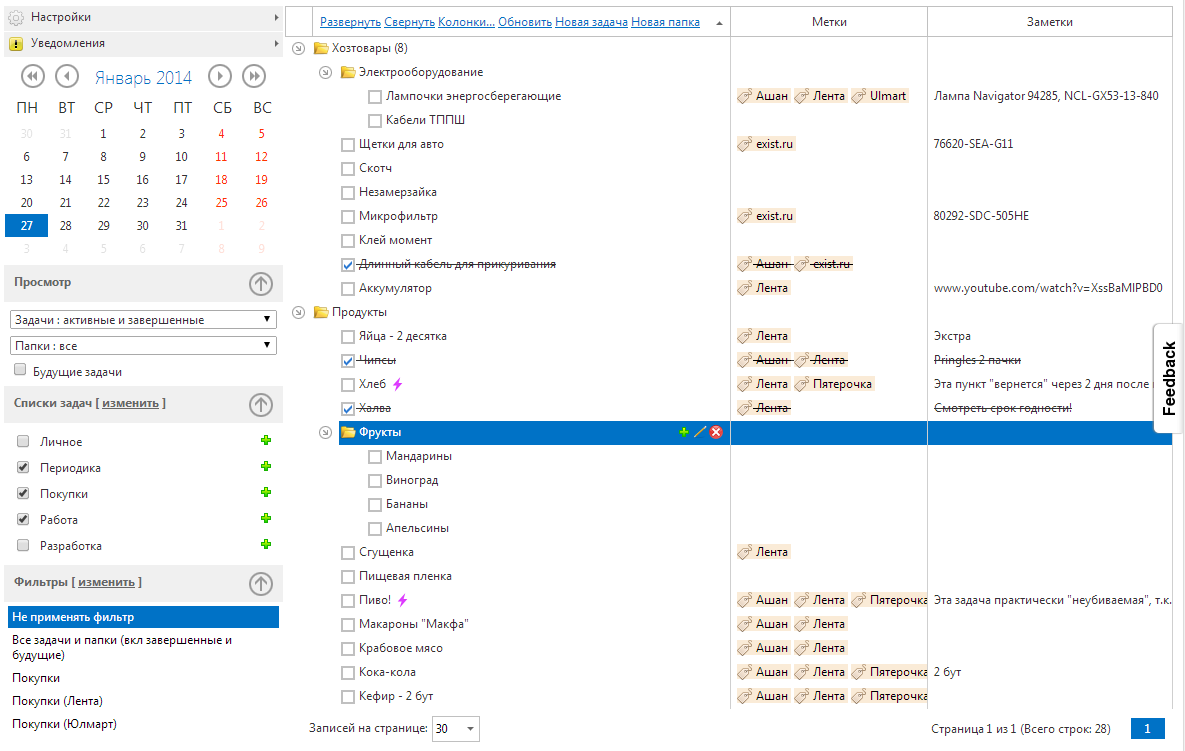Edit the Фрукты folder with pencil icon
Screen dimensions: 1185x751
point(700,432)
